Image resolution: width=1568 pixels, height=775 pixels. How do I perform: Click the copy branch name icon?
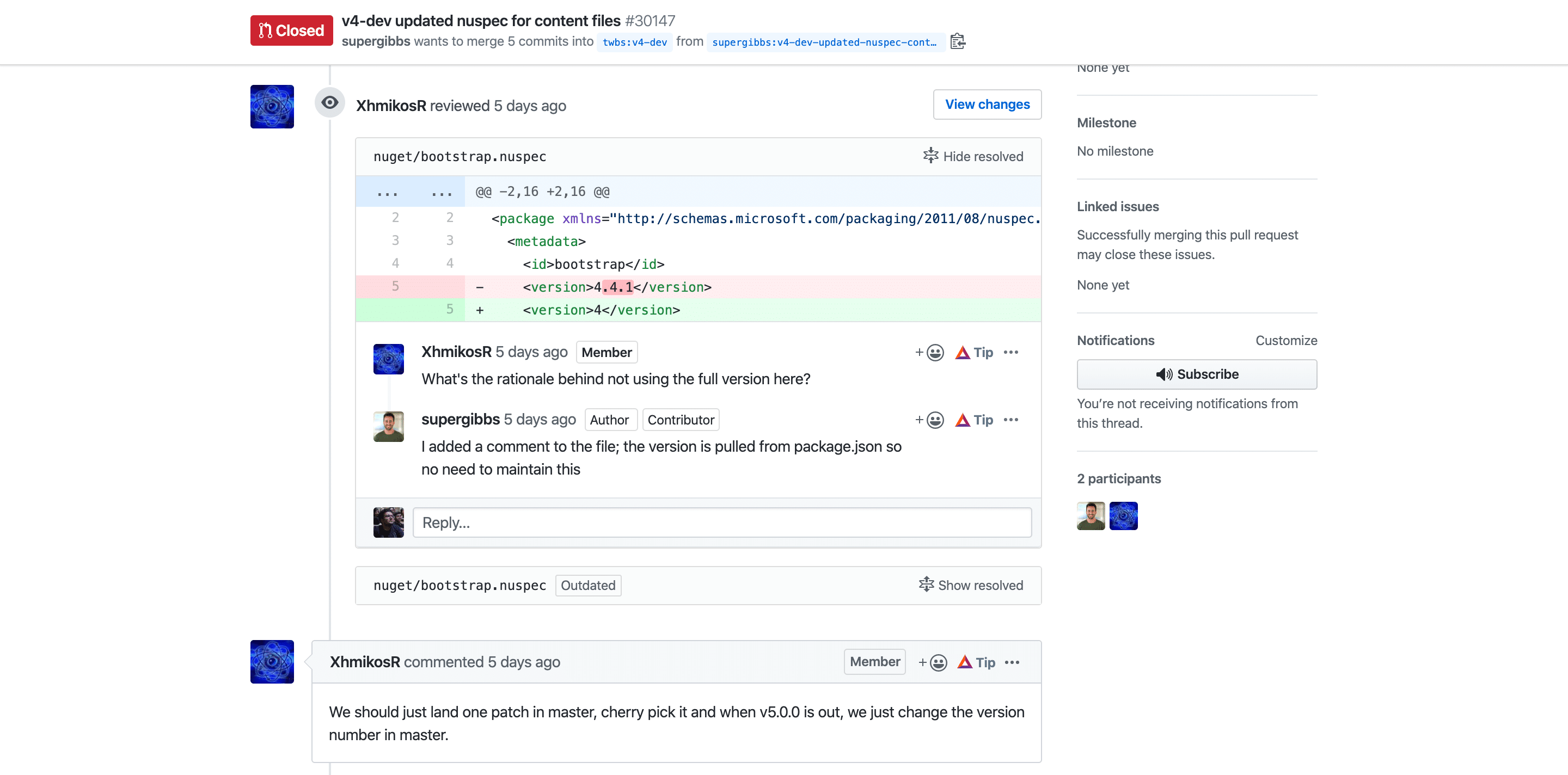[957, 42]
